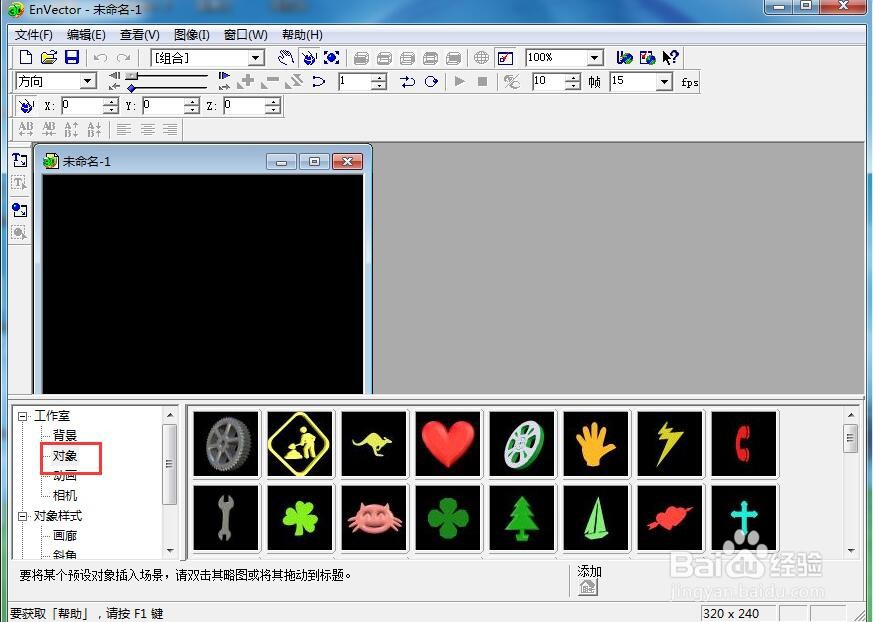Create a new document with the blank page icon

point(26,57)
